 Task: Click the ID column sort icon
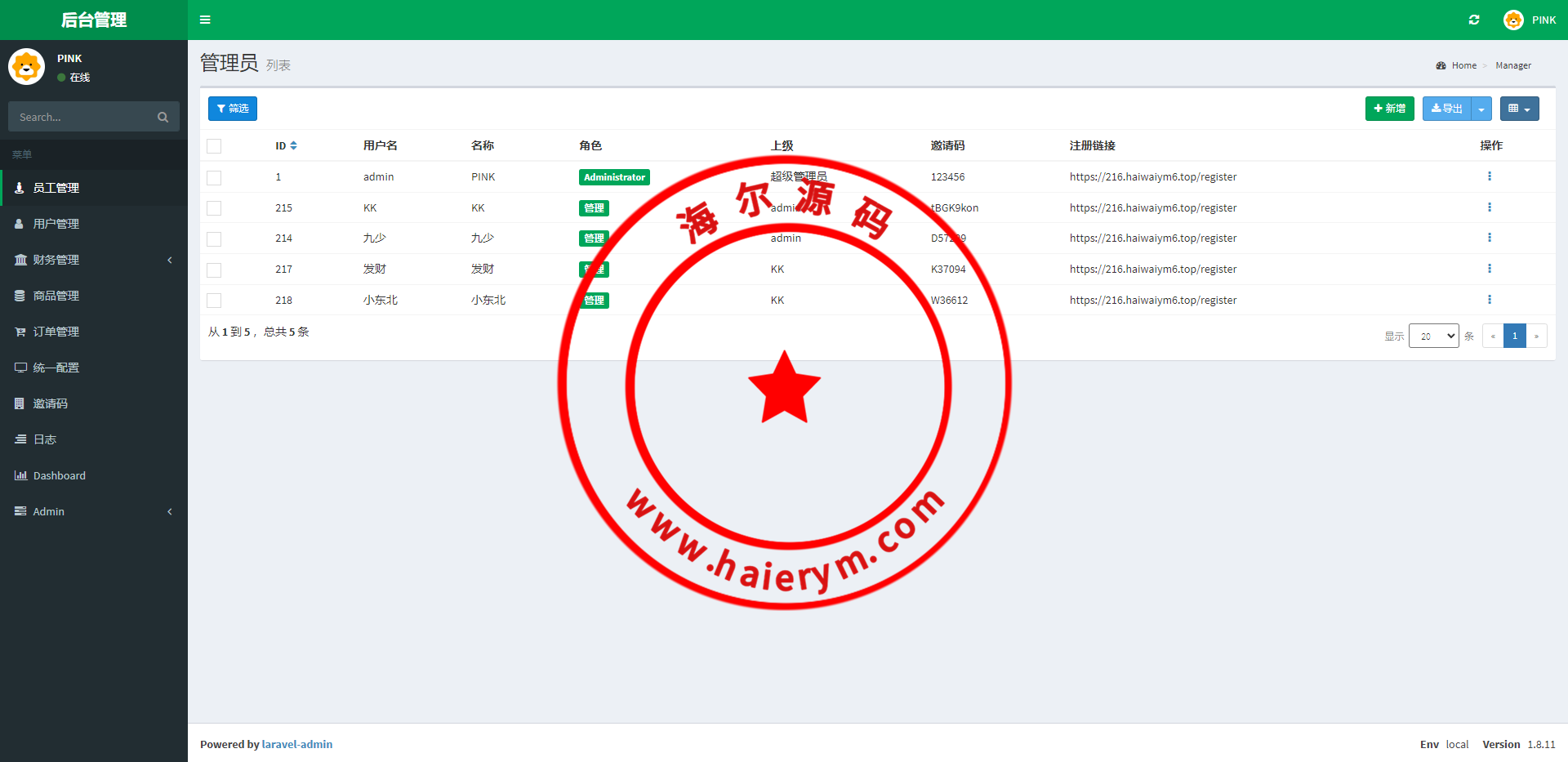(x=293, y=145)
